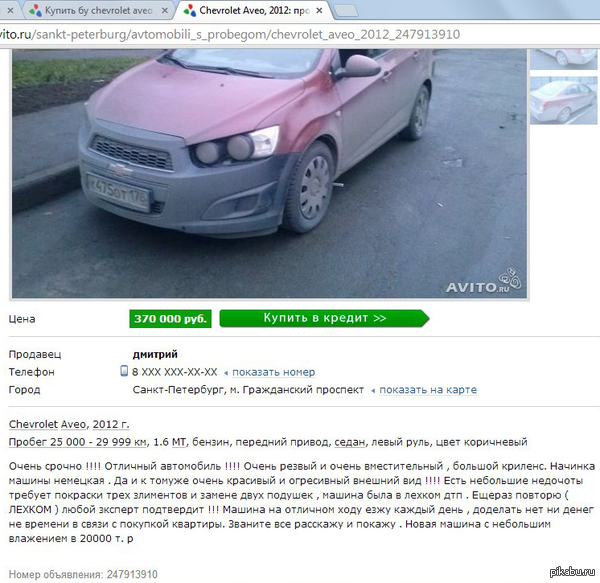The height and width of the screenshot is (583, 600).
Task: Open the Chevrolet Aveo, 2012 г. link
Action: [69, 424]
